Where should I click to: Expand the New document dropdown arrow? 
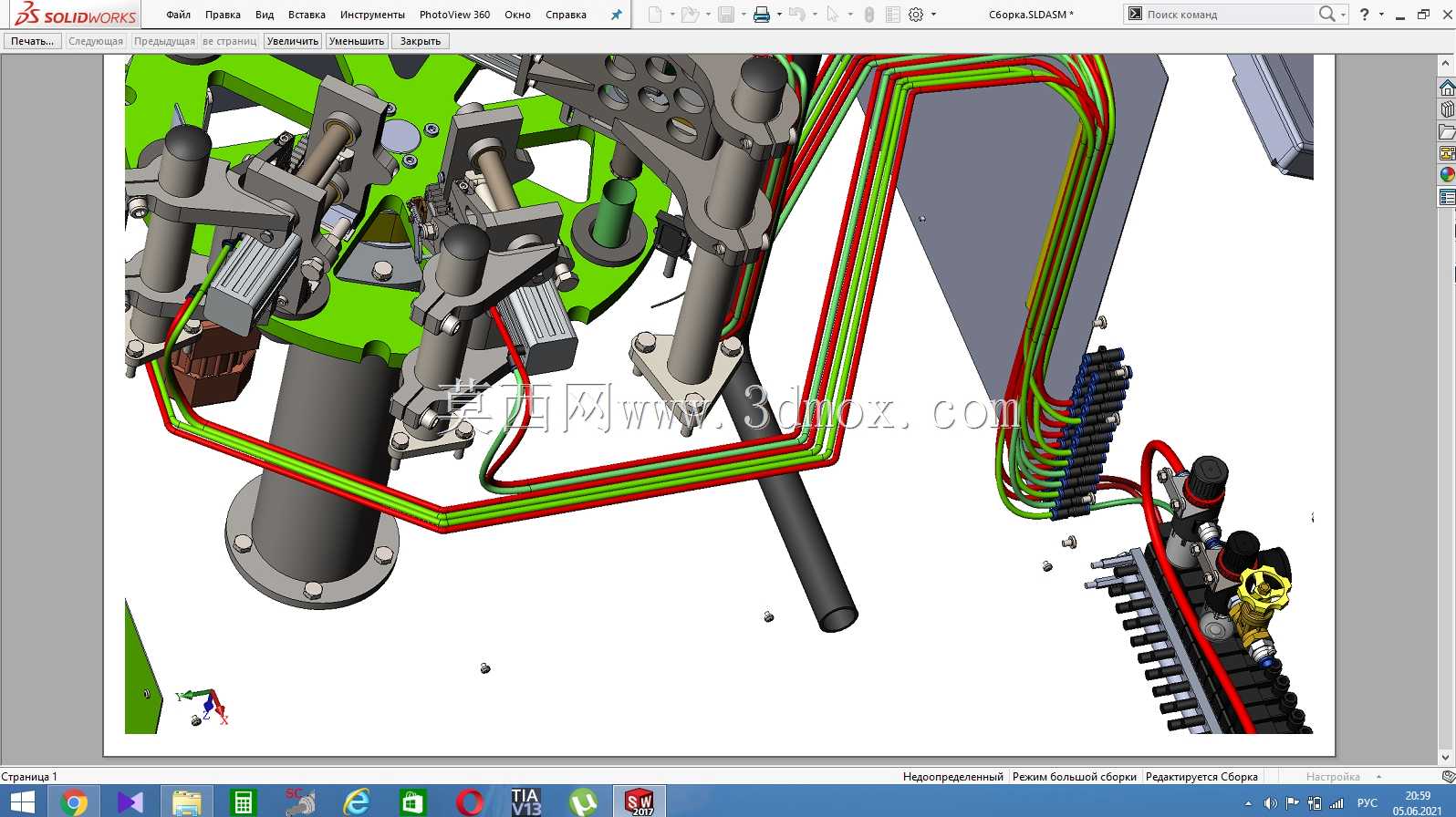(x=672, y=15)
